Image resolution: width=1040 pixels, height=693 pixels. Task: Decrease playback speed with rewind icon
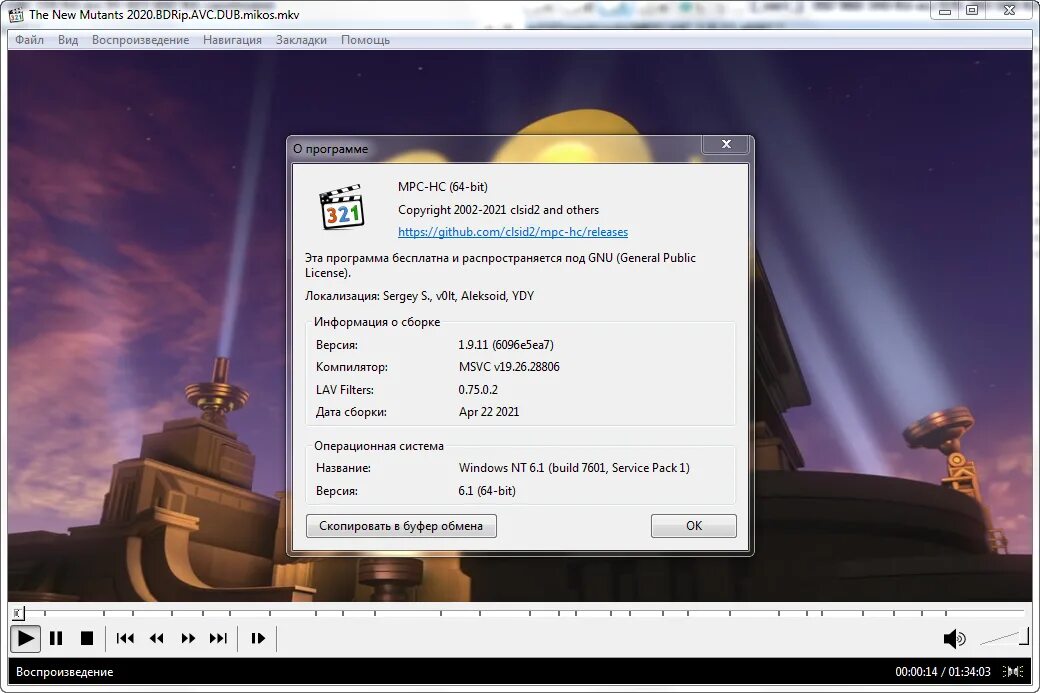(x=157, y=639)
